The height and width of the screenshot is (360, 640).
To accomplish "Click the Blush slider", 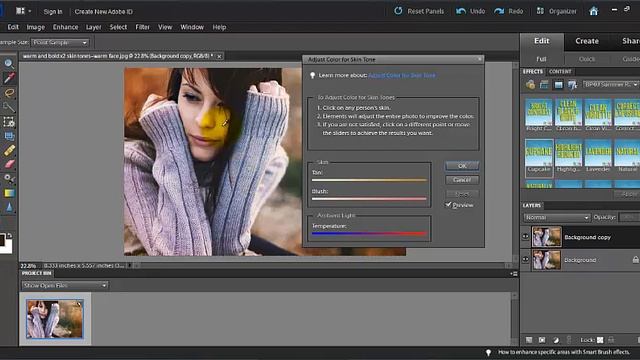I will click(369, 199).
